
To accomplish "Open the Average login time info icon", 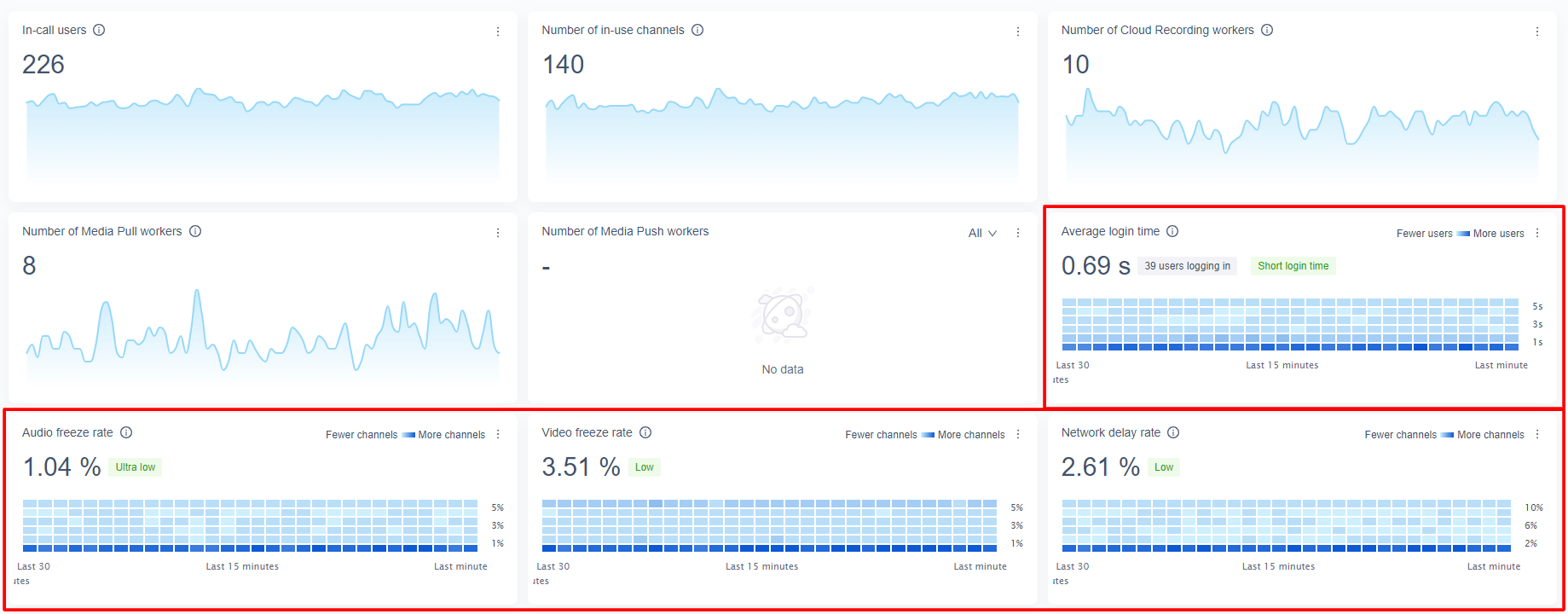I will pyautogui.click(x=1172, y=231).
